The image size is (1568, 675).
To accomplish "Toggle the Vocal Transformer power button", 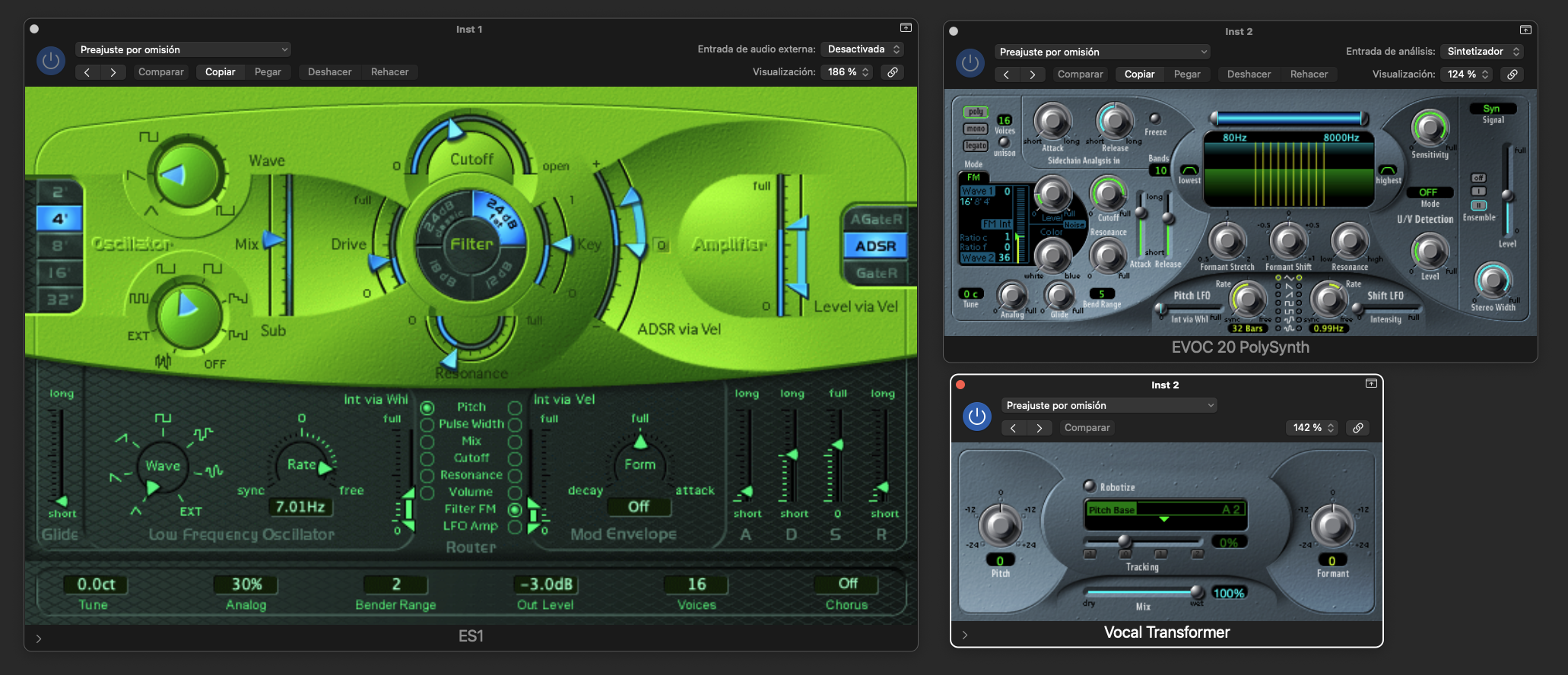I will [977, 417].
